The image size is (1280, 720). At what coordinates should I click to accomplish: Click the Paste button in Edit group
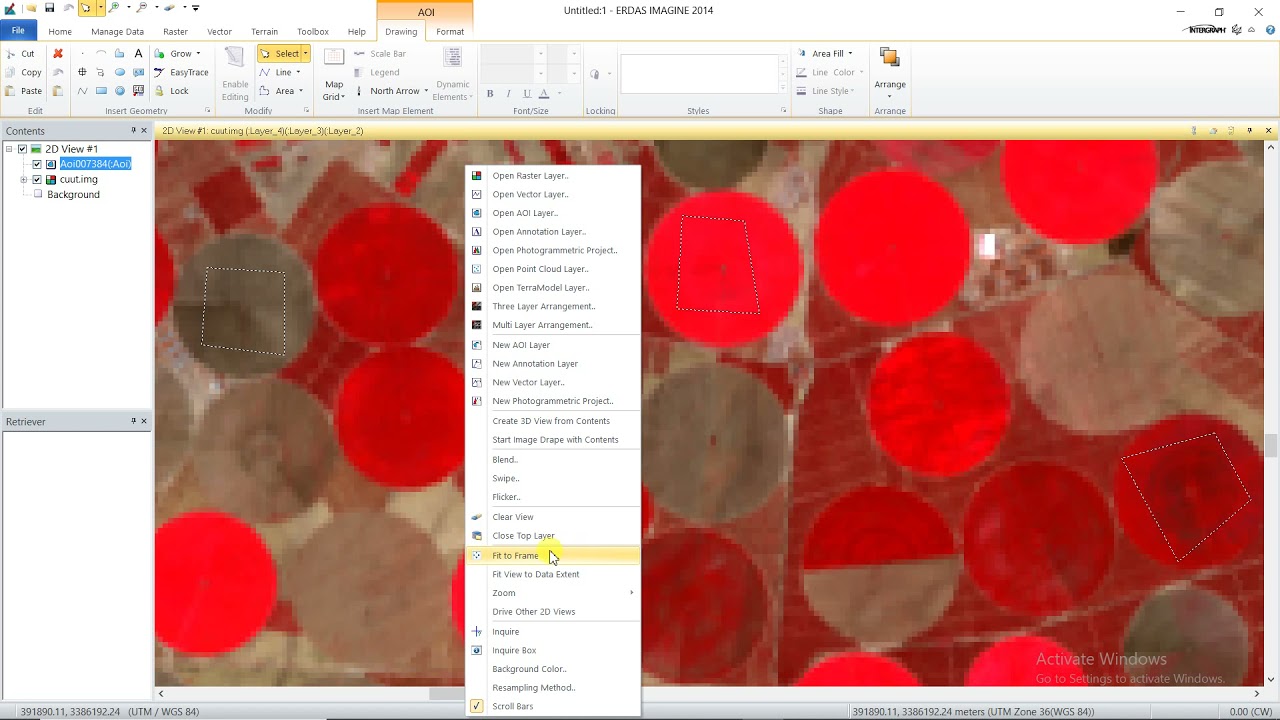(x=23, y=91)
